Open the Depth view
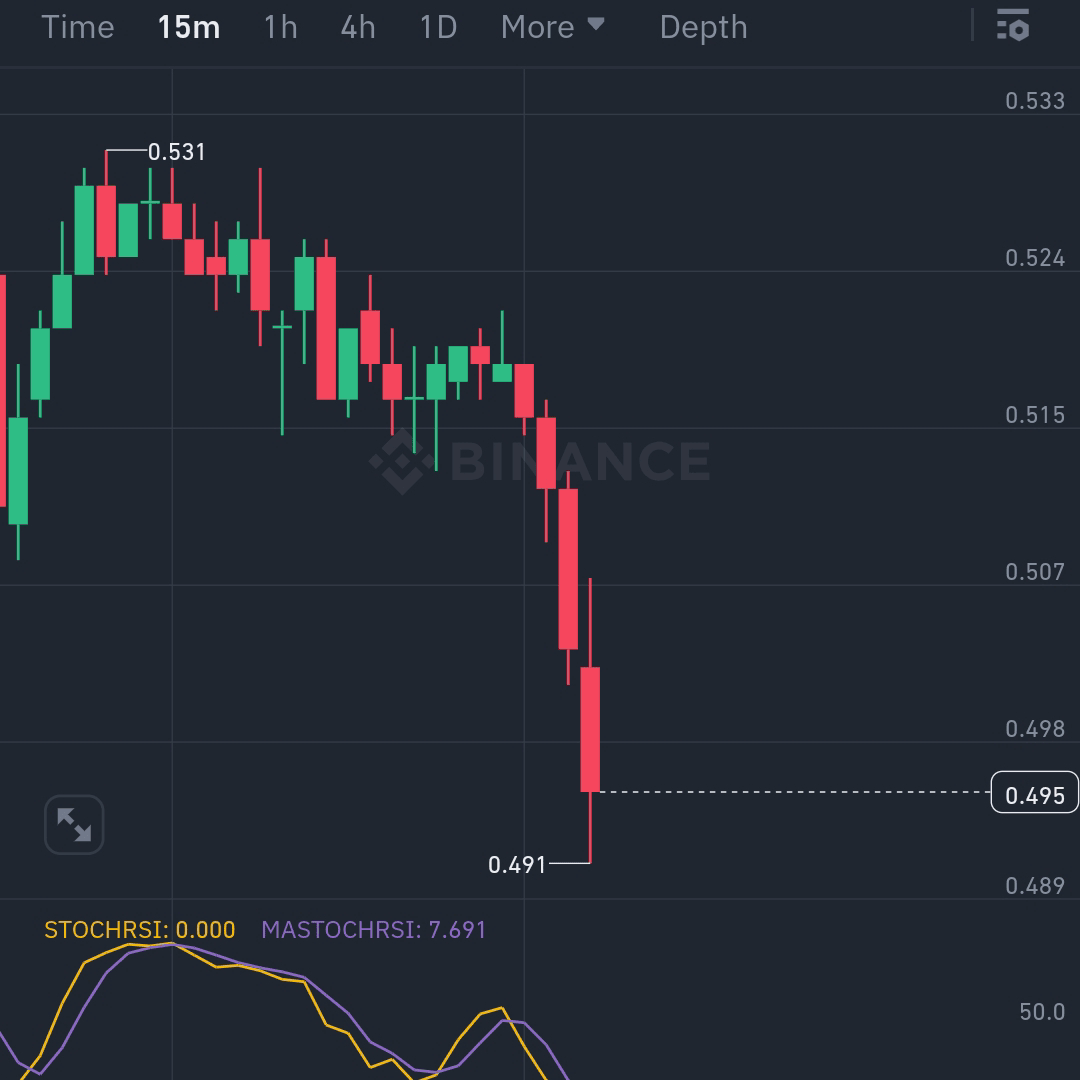This screenshot has width=1080, height=1080. pyautogui.click(x=703, y=27)
